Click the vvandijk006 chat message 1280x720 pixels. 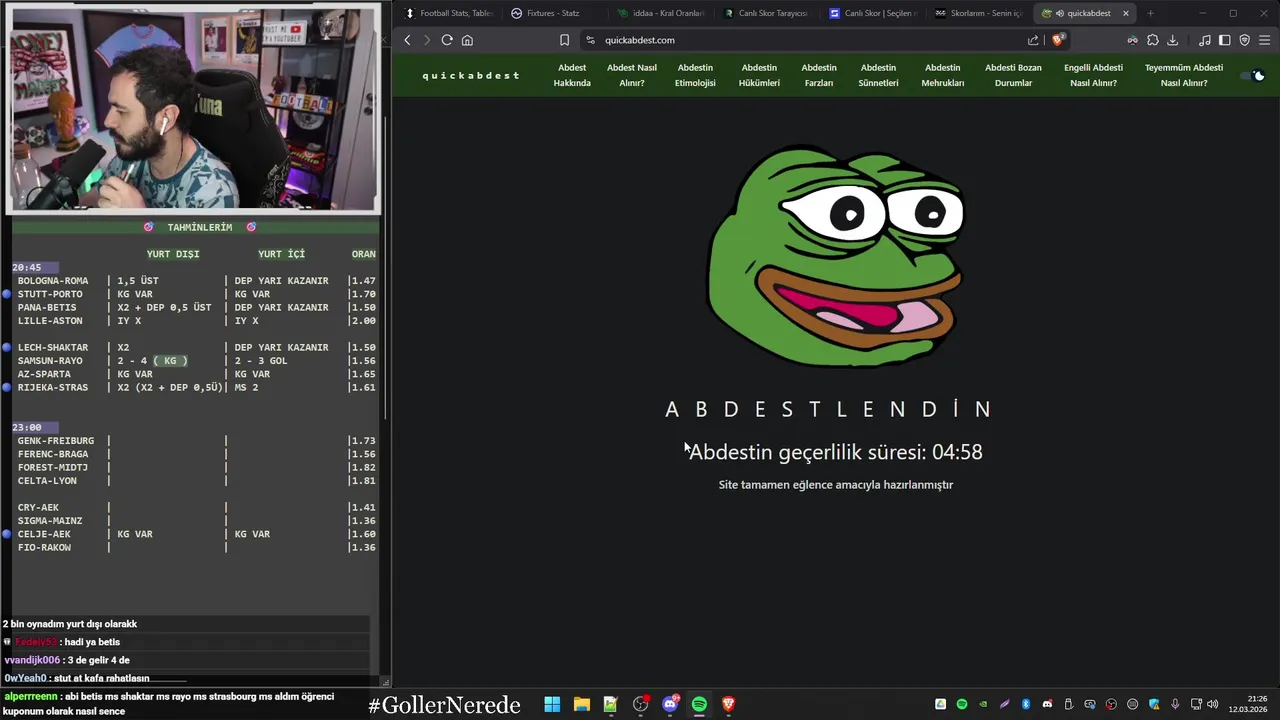(x=67, y=660)
